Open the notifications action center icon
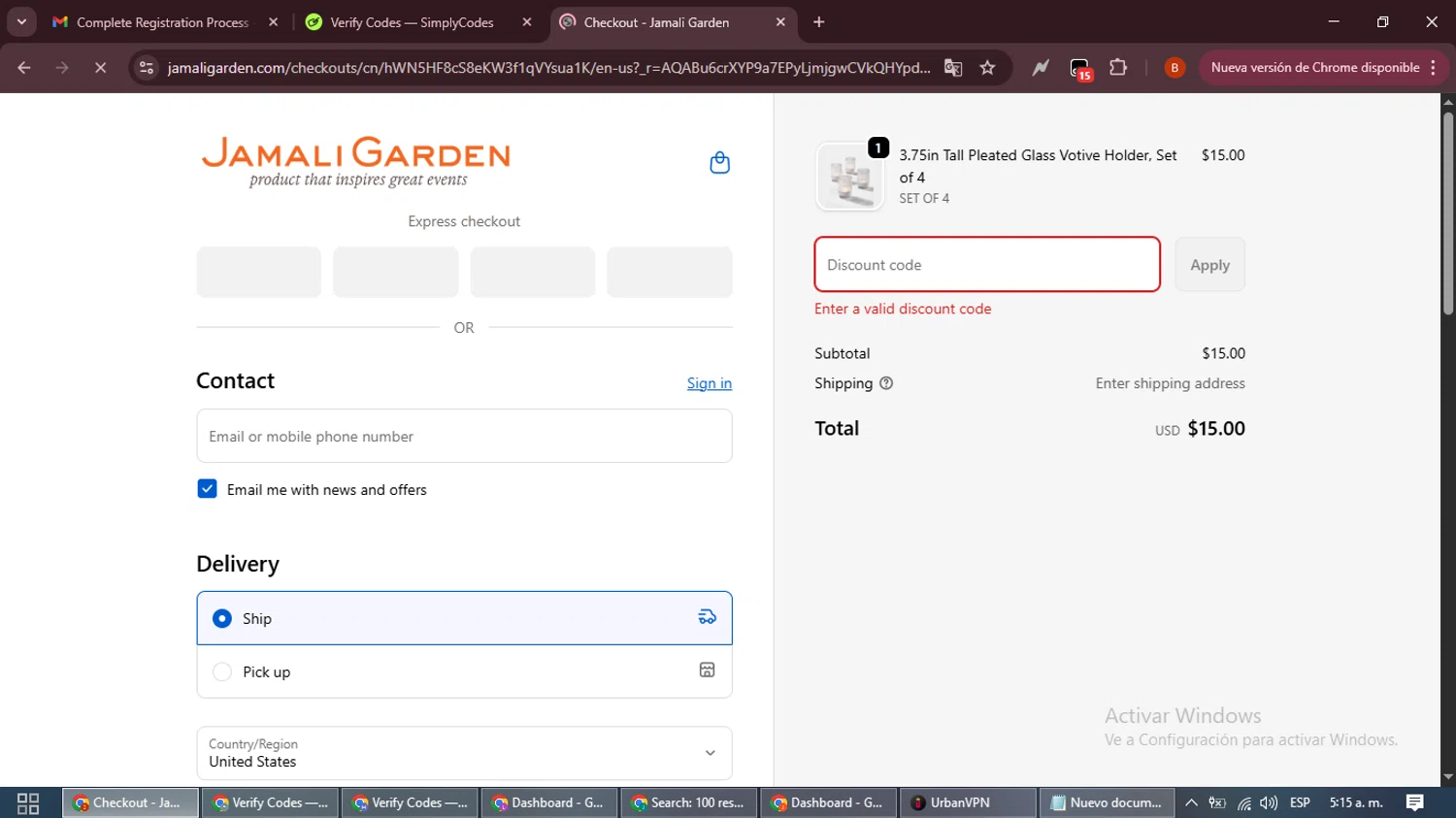 pos(1415,802)
